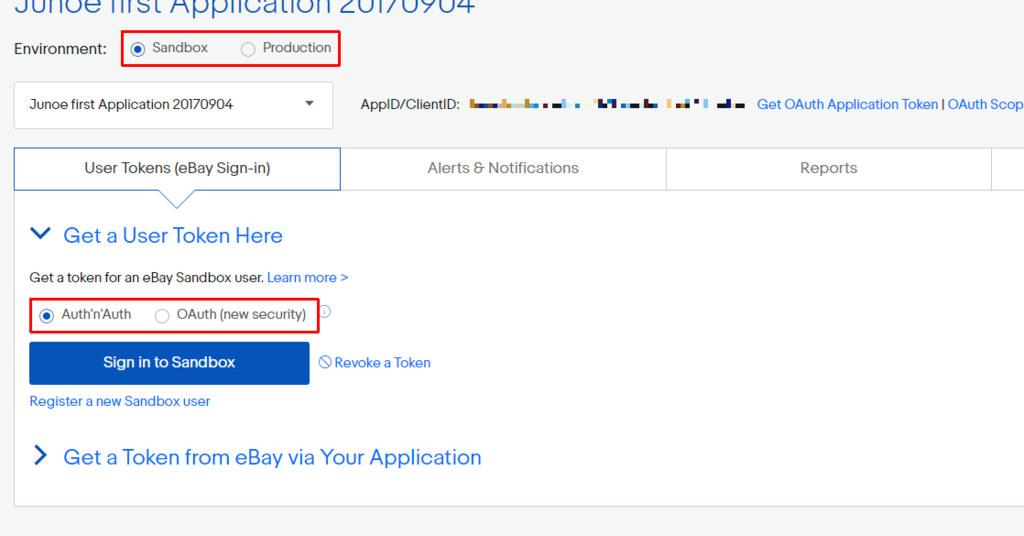This screenshot has width=1024, height=536.
Task: Click the Revoke a Token link
Action: coord(382,363)
